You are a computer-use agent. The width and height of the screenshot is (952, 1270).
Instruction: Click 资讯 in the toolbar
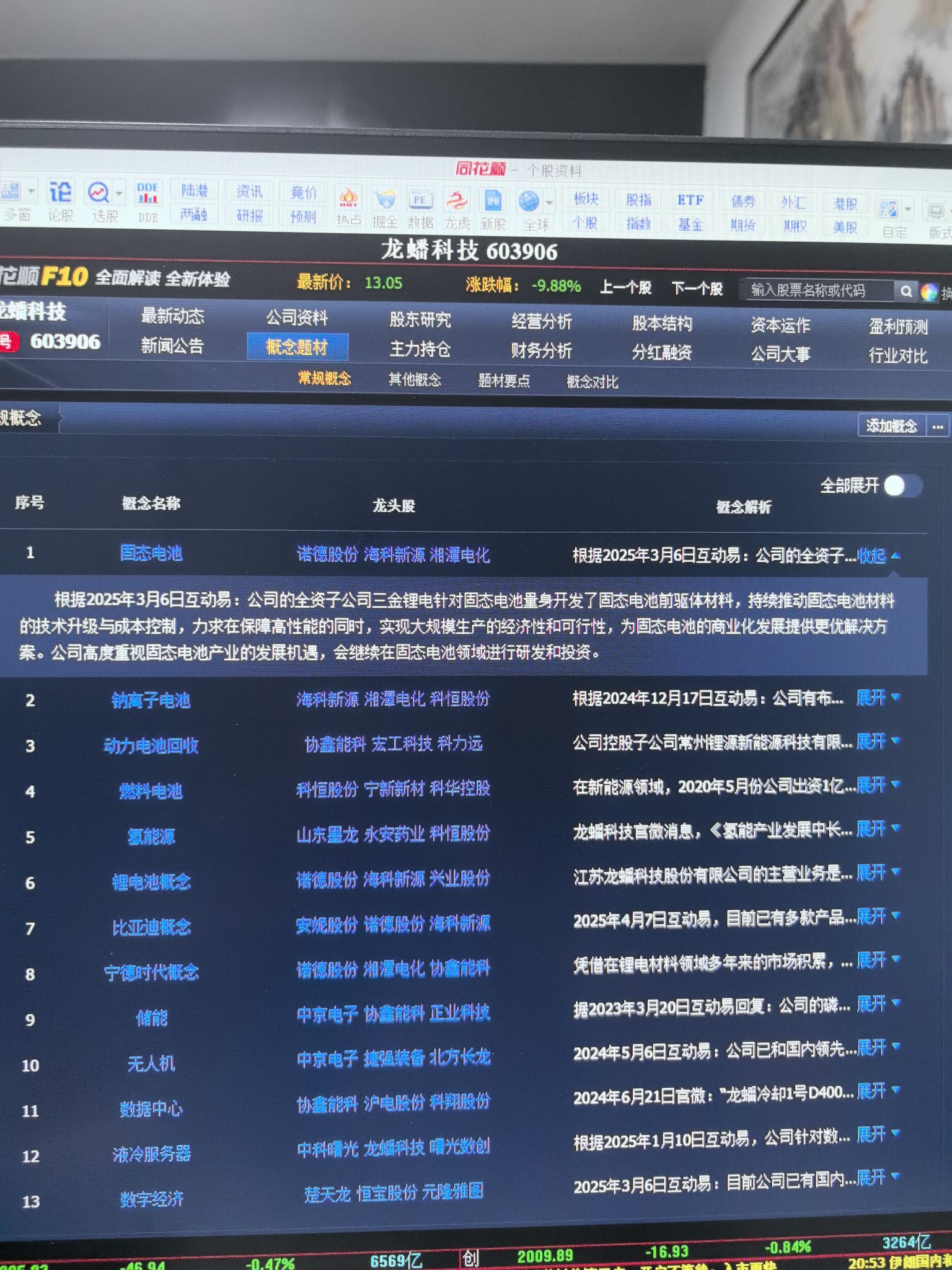coord(249,192)
